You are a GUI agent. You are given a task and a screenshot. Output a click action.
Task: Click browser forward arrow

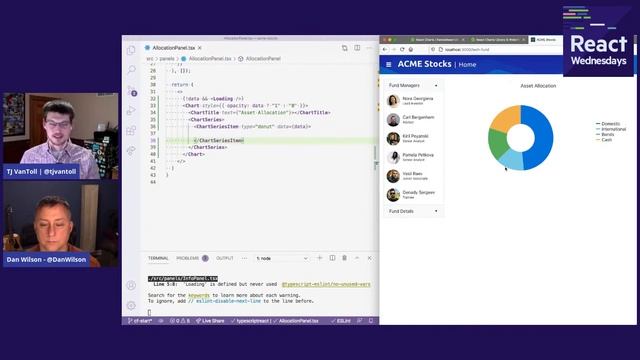(x=393, y=49)
